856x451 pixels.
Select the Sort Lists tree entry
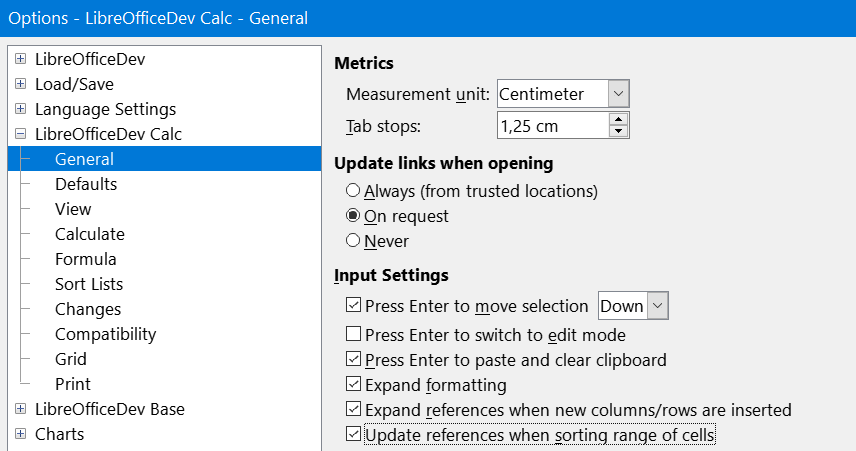[x=89, y=284]
